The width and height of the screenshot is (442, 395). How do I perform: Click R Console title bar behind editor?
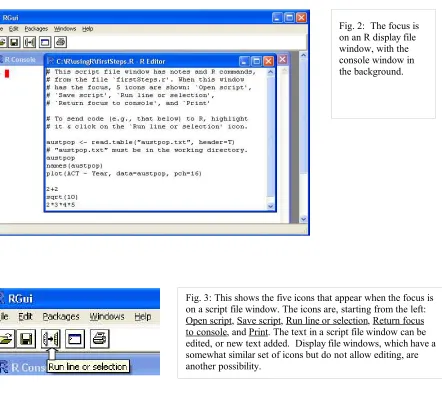pos(21,60)
